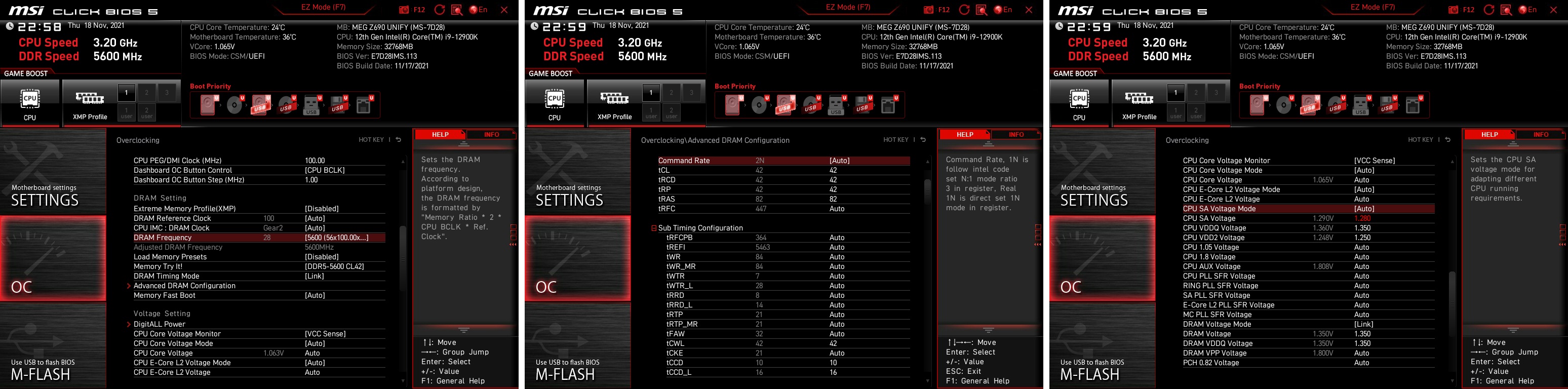Open the Dashboard OC Button Control [CPU BCLK] dropdown
The width and height of the screenshot is (1568, 389).
325,171
